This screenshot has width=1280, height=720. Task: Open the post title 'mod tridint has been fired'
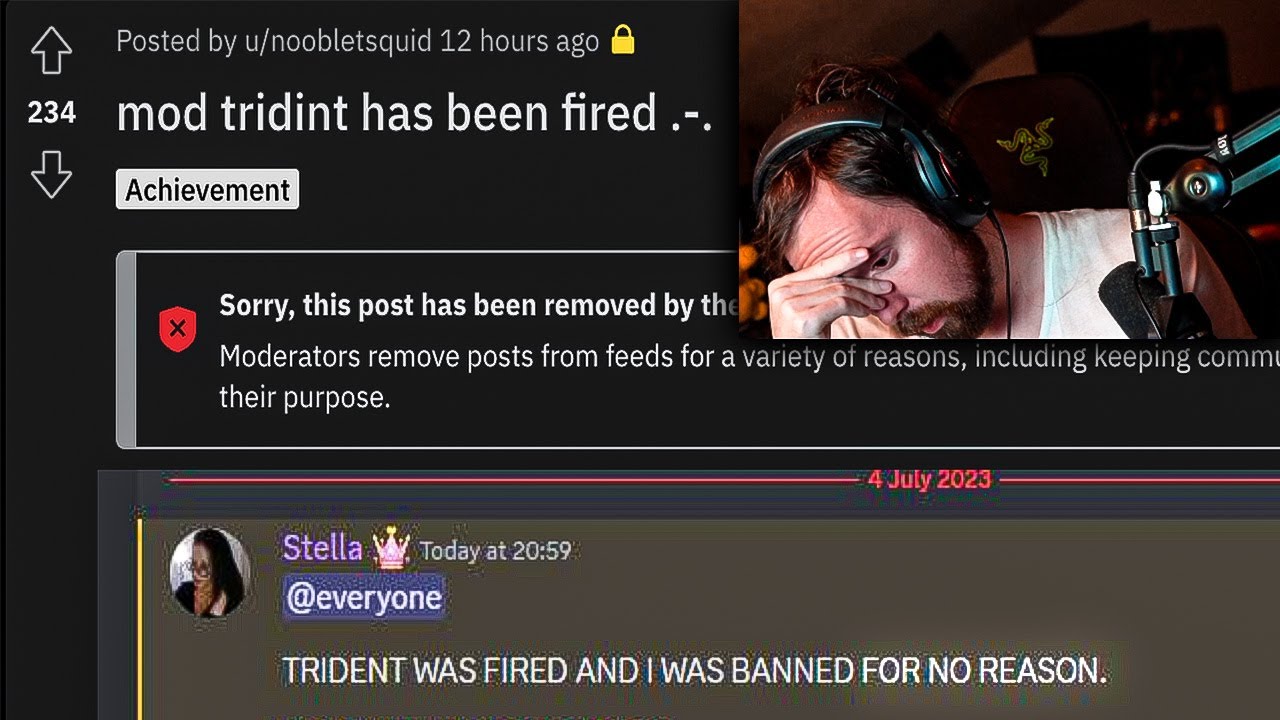(x=414, y=113)
